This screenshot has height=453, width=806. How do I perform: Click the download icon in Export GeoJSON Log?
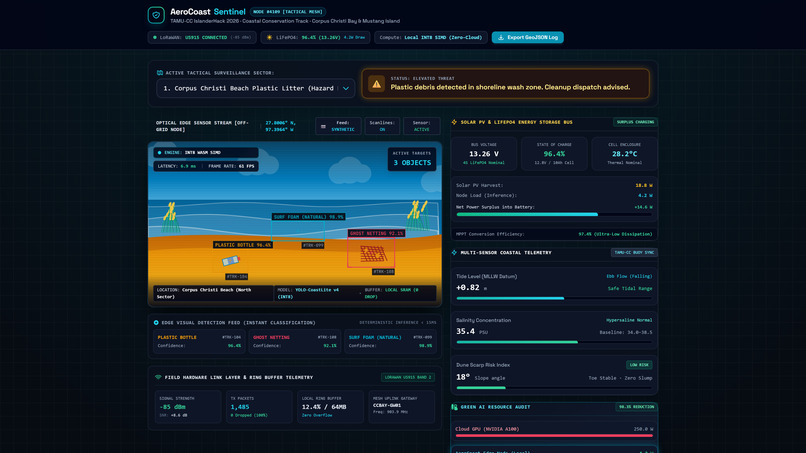[501, 38]
